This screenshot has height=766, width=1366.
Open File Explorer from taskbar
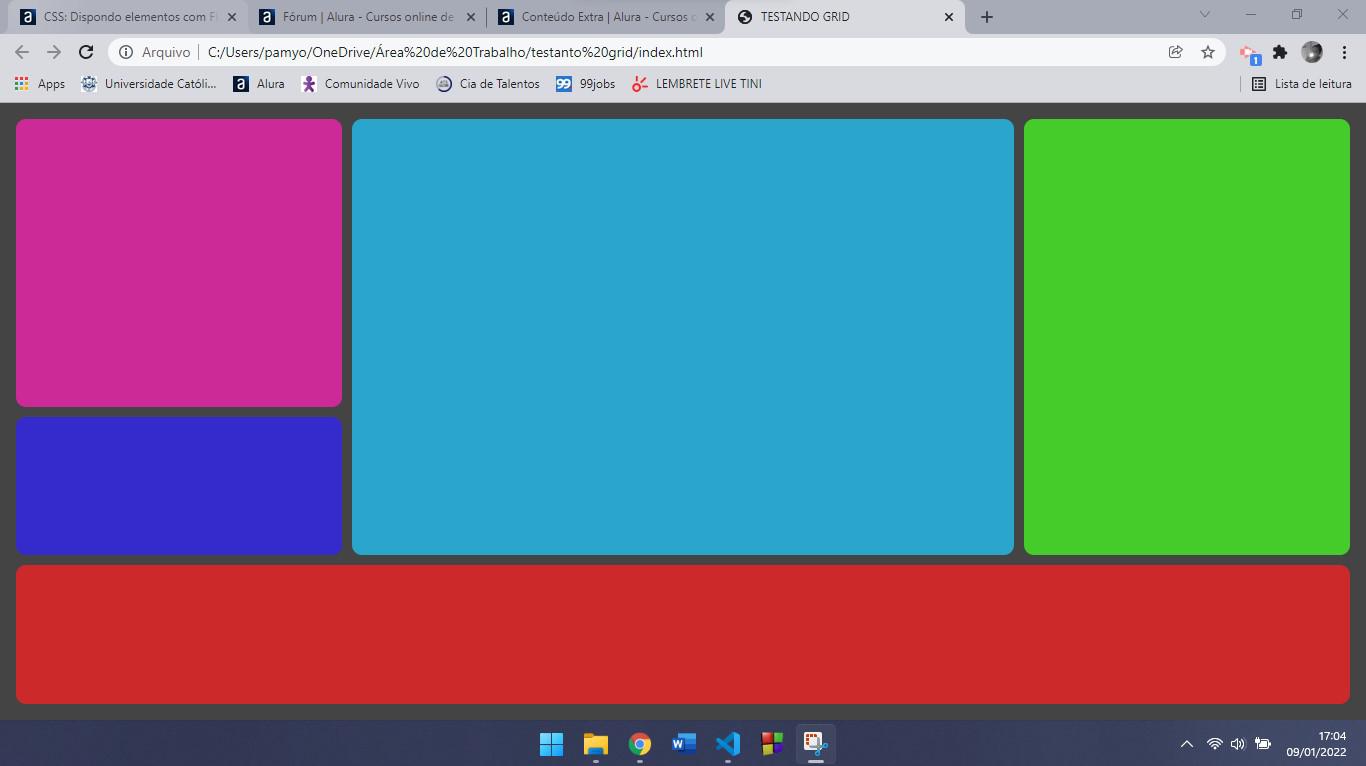[596, 744]
